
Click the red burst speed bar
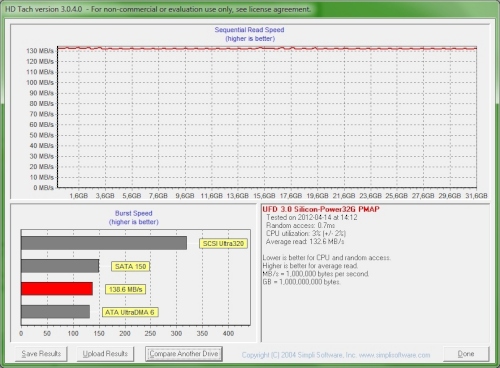(x=57, y=289)
